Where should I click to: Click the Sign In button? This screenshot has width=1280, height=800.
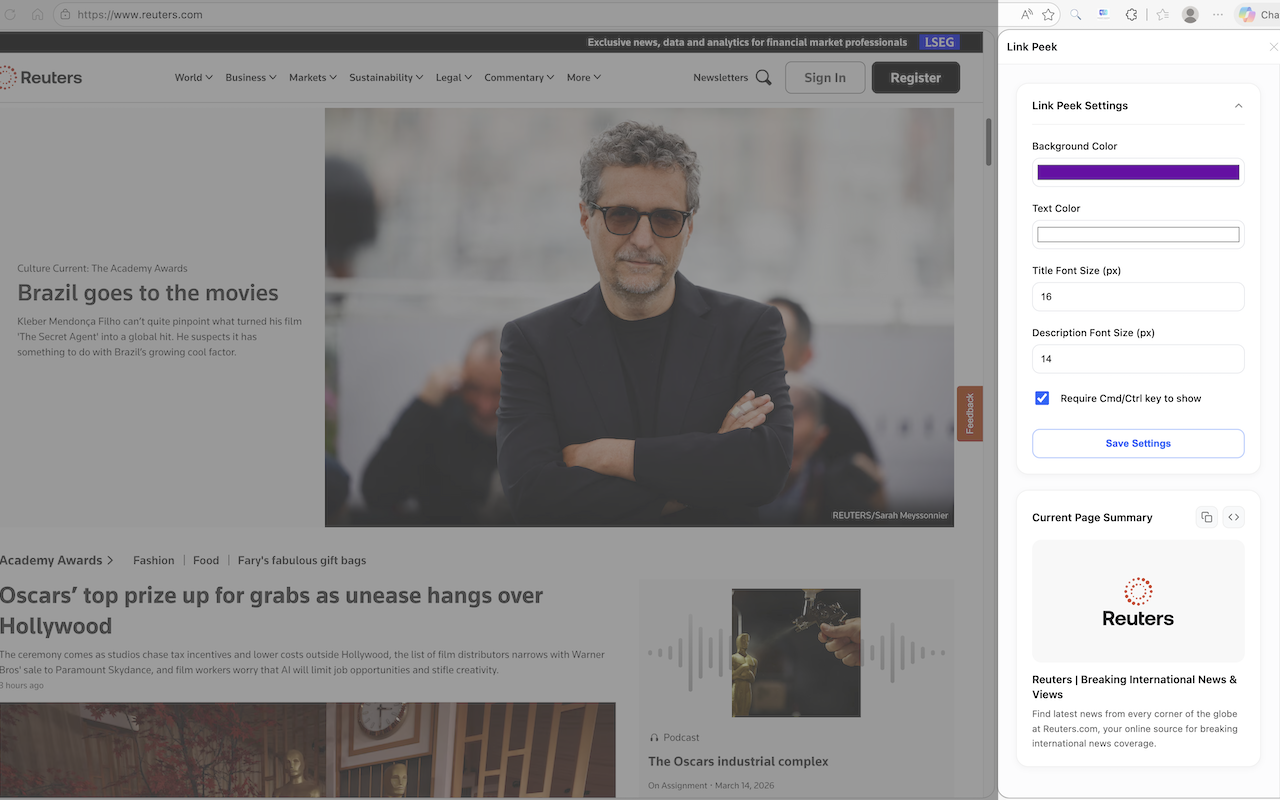pos(825,77)
